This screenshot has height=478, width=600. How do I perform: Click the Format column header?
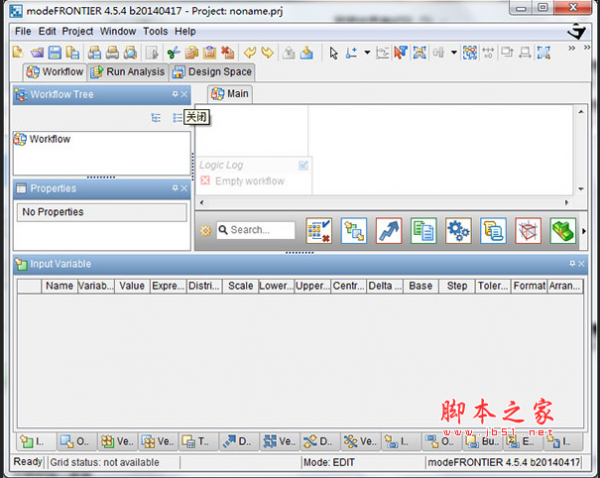click(x=529, y=286)
